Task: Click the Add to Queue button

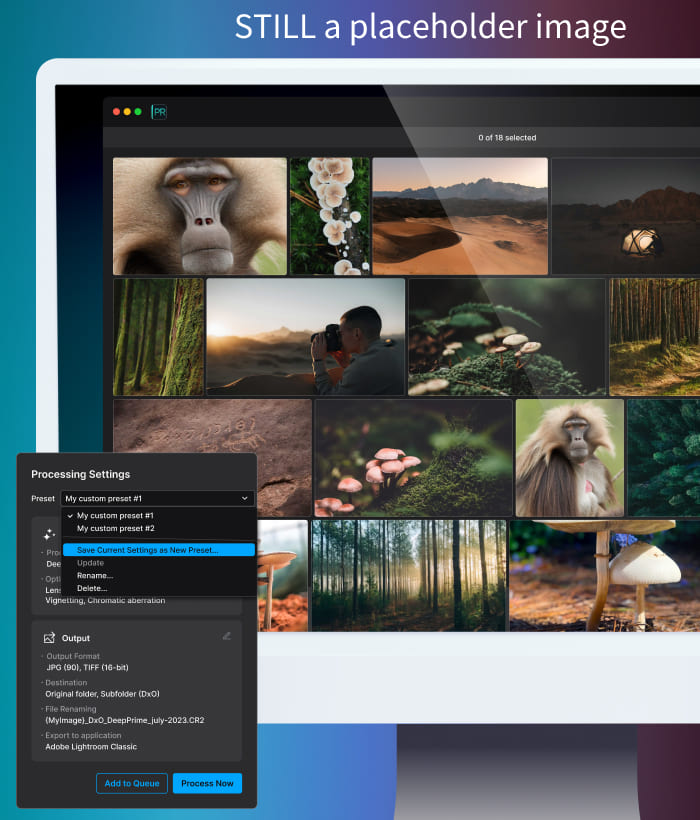Action: pyautogui.click(x=132, y=783)
